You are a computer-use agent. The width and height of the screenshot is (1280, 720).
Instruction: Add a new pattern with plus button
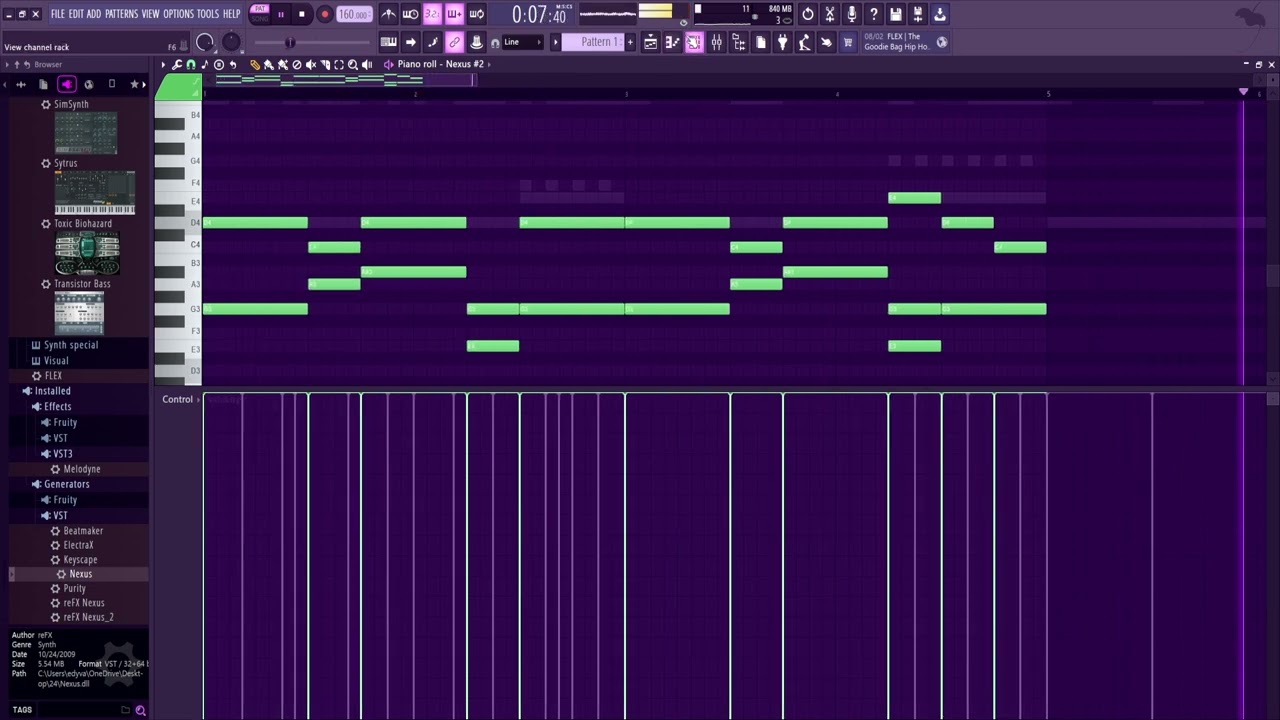click(x=630, y=42)
